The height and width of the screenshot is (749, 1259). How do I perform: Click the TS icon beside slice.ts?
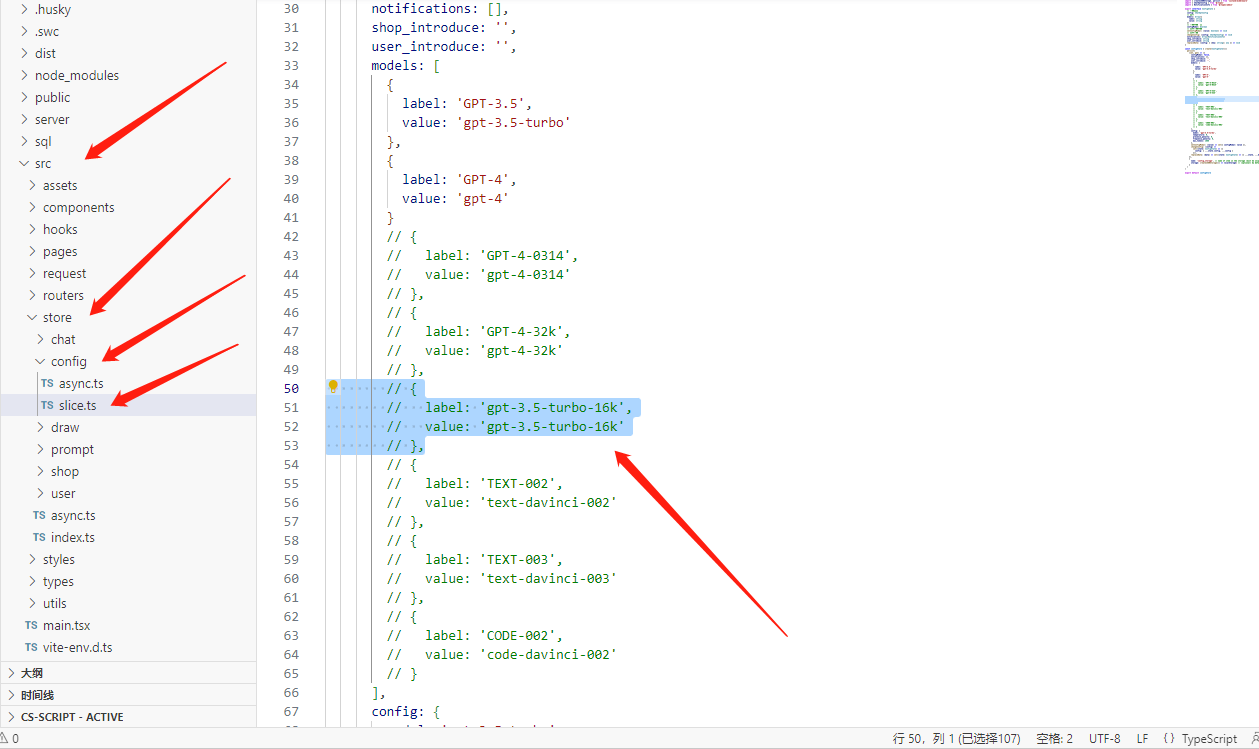[47, 405]
